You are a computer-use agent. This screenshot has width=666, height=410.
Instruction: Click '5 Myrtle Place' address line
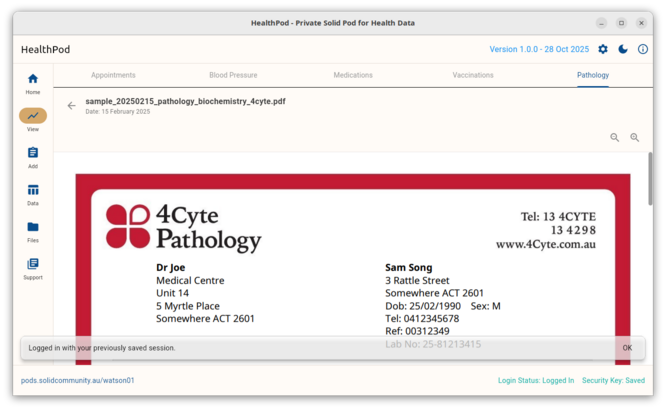pos(188,306)
